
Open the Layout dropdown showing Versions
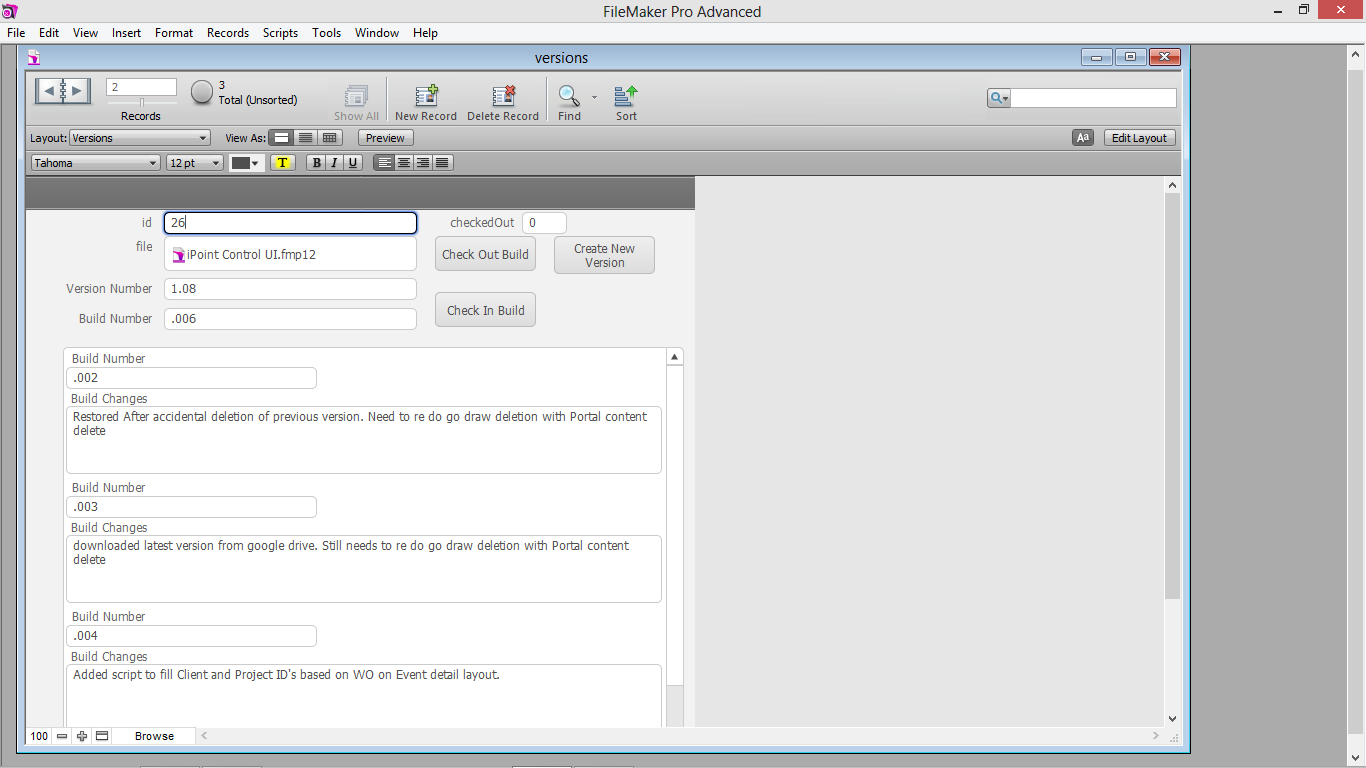pos(140,138)
